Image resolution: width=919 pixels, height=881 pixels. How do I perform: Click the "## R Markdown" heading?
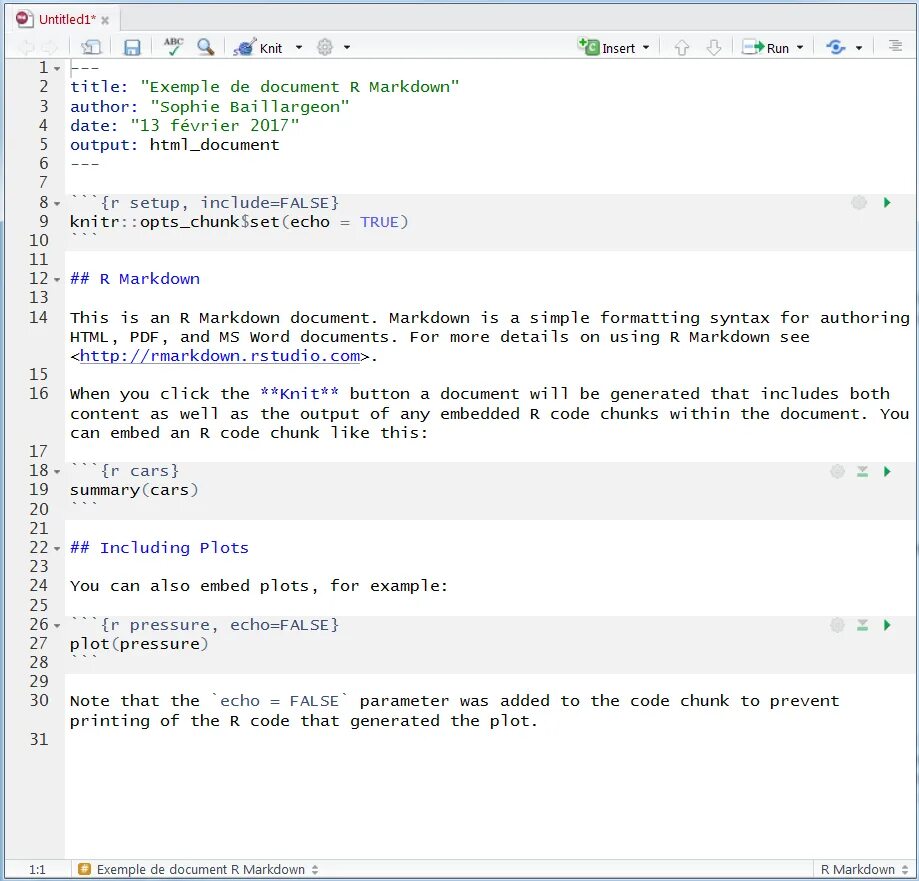[x=135, y=279]
